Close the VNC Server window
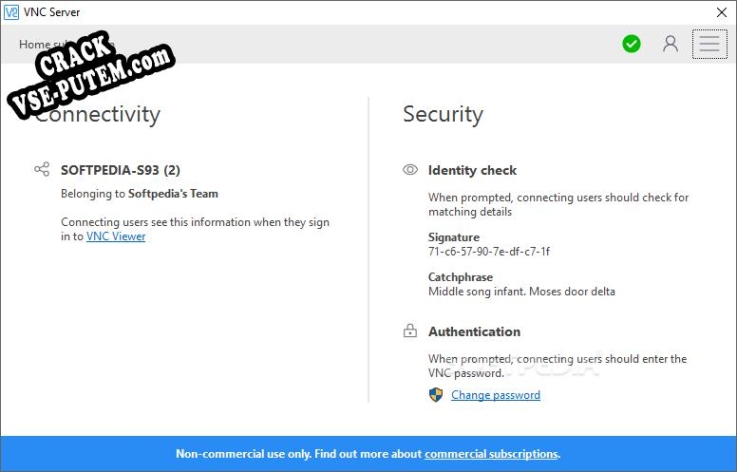737x472 pixels. coord(722,12)
